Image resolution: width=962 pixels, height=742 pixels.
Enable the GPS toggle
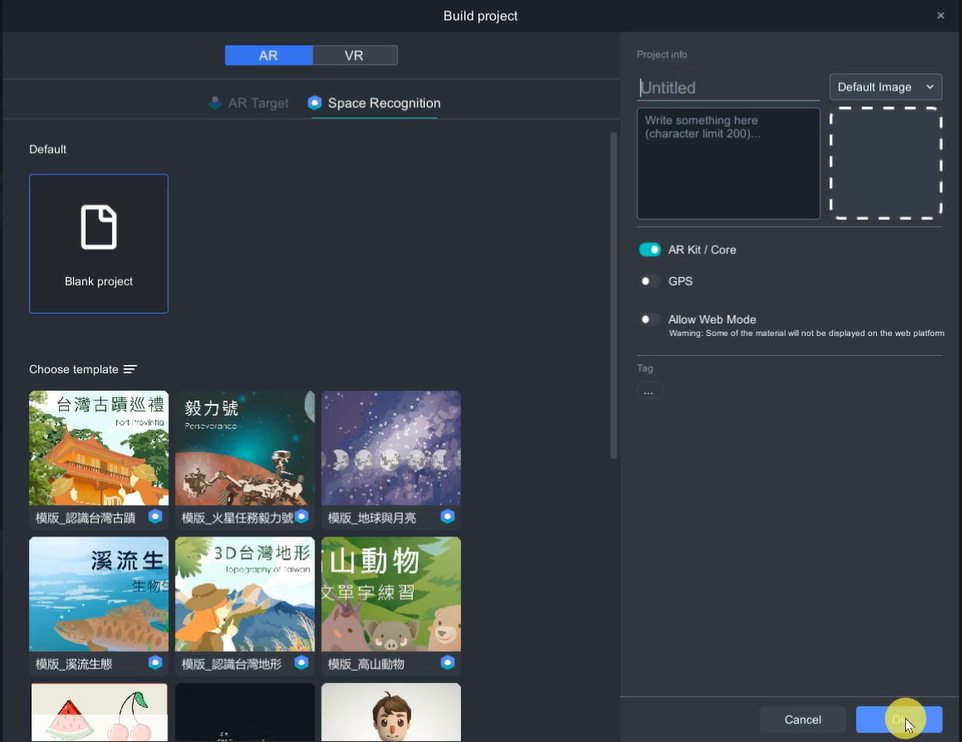click(650, 281)
